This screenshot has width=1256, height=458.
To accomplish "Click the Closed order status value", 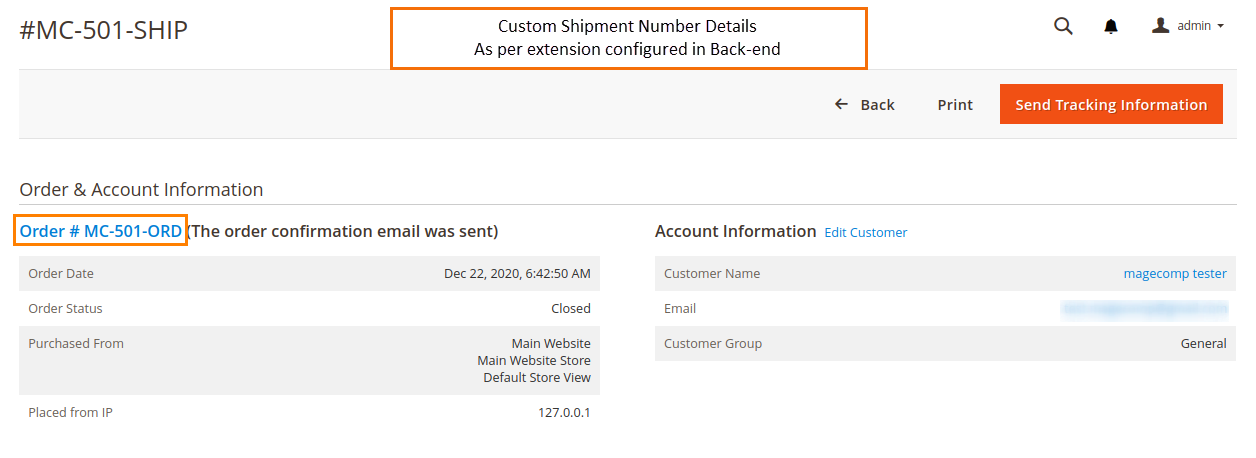I will tap(570, 309).
